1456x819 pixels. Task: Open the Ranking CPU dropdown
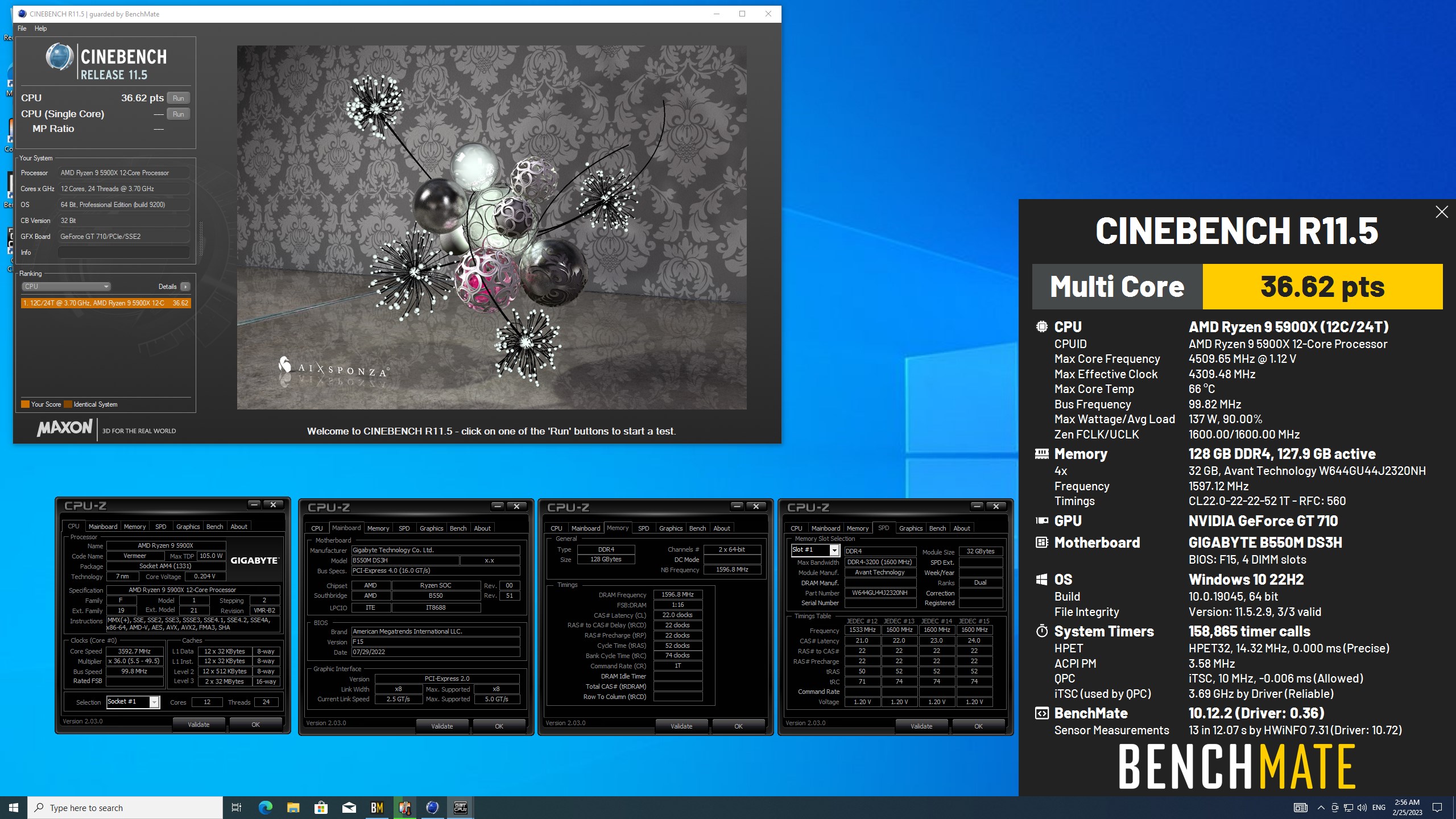tap(66, 287)
